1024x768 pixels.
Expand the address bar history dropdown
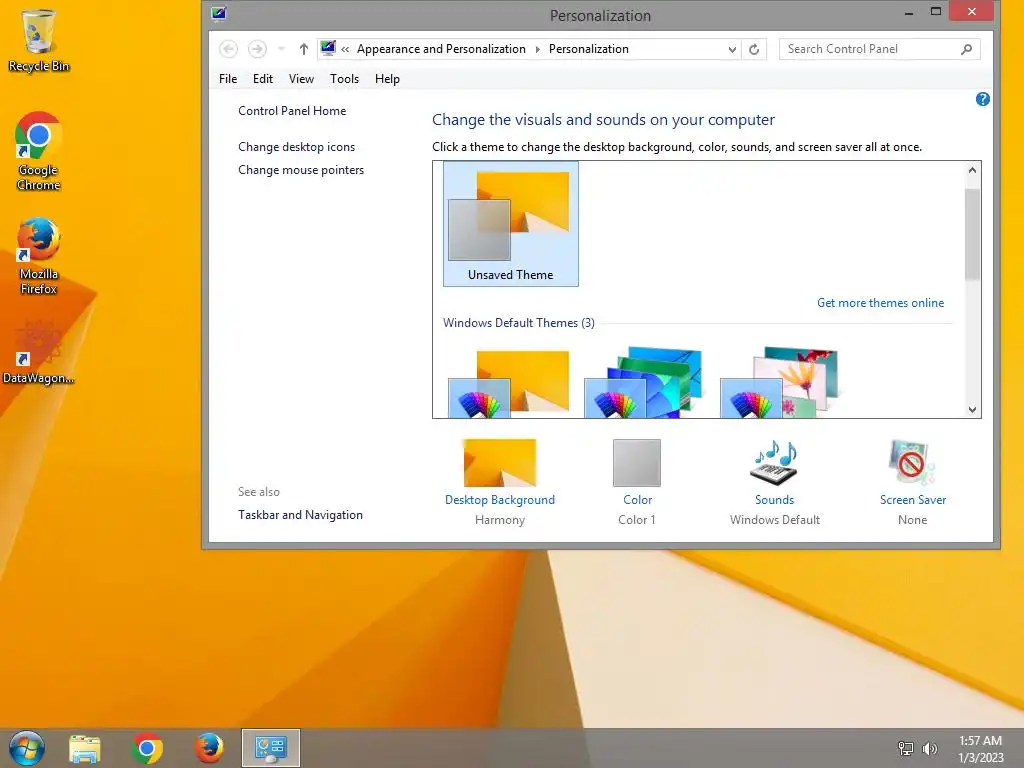732,50
